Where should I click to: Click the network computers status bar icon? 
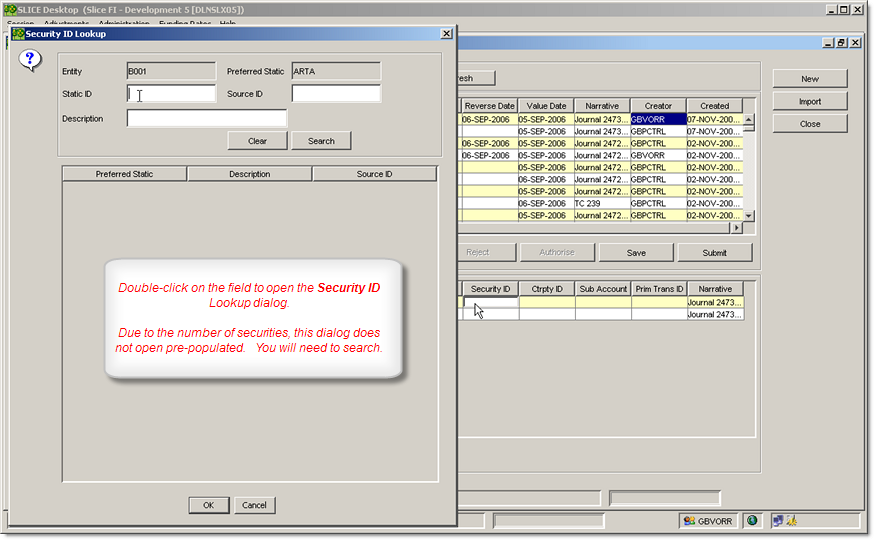coord(776,521)
